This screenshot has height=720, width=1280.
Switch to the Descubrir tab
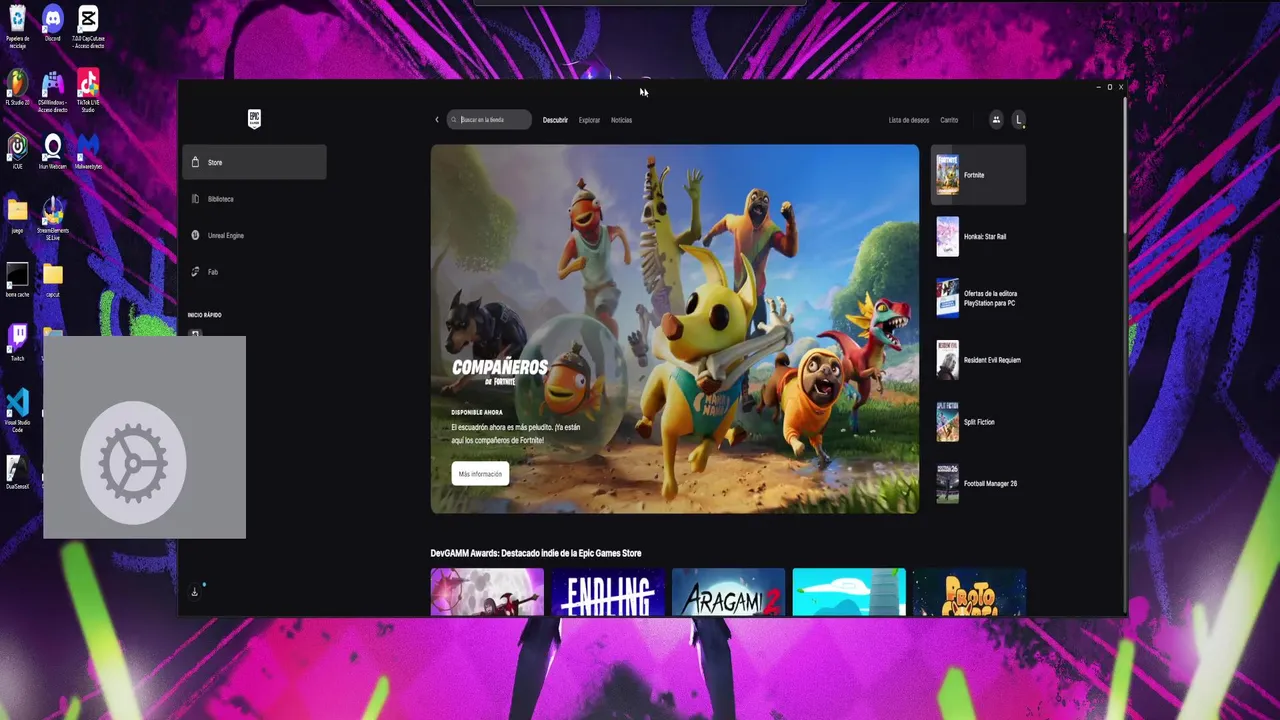point(555,120)
